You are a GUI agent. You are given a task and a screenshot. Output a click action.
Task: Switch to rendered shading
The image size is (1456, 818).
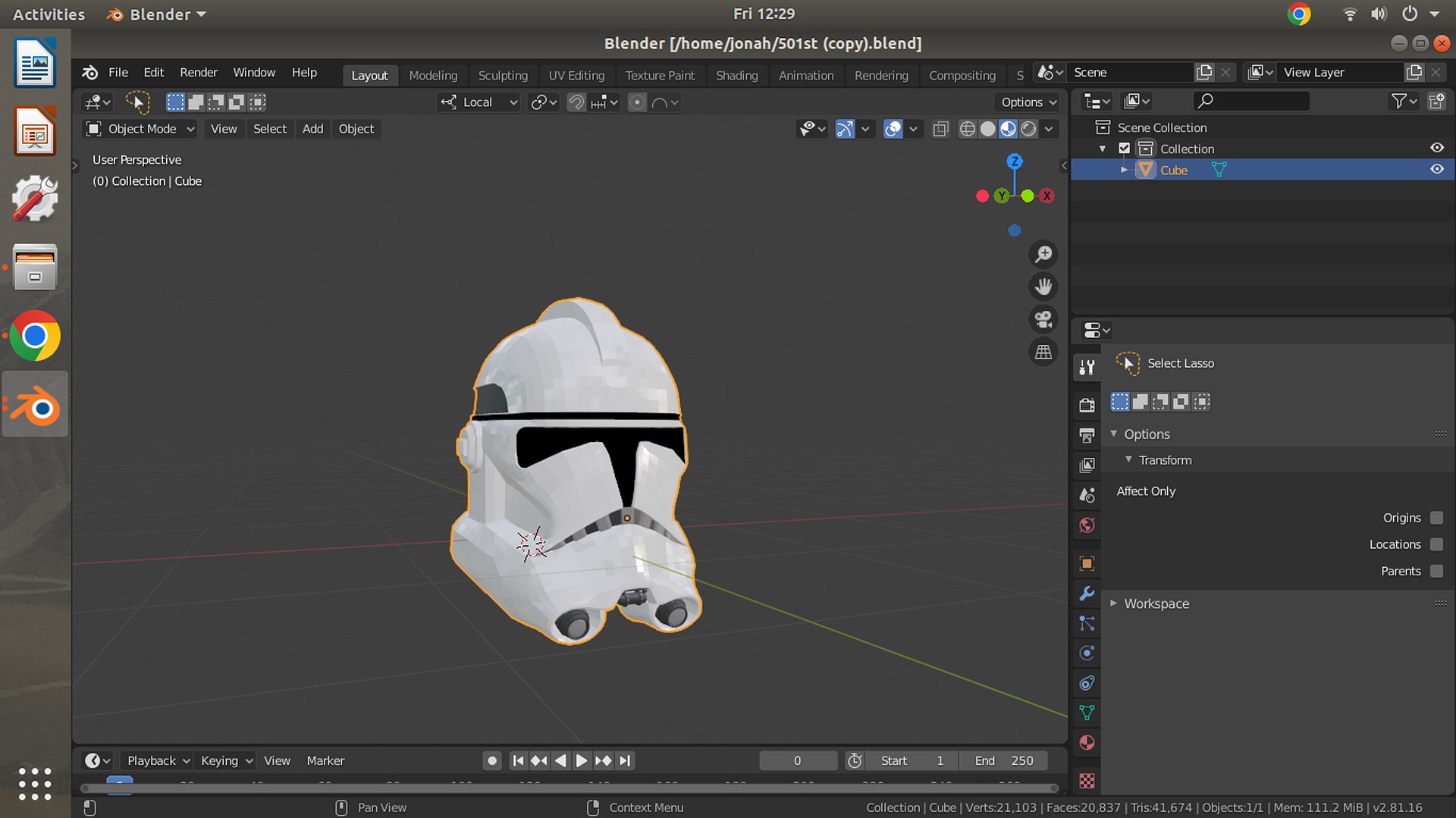point(1028,129)
